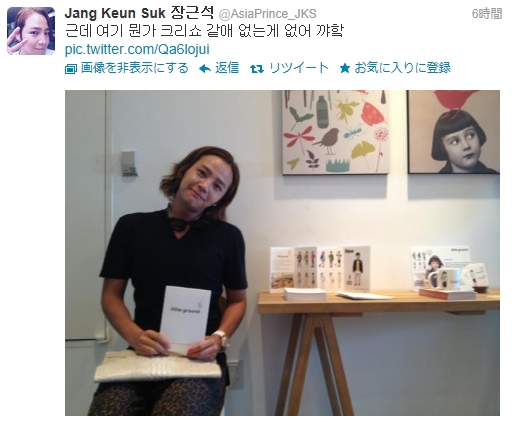Click the hide-image photo icon
512x422 pixels.
[x=70, y=69]
